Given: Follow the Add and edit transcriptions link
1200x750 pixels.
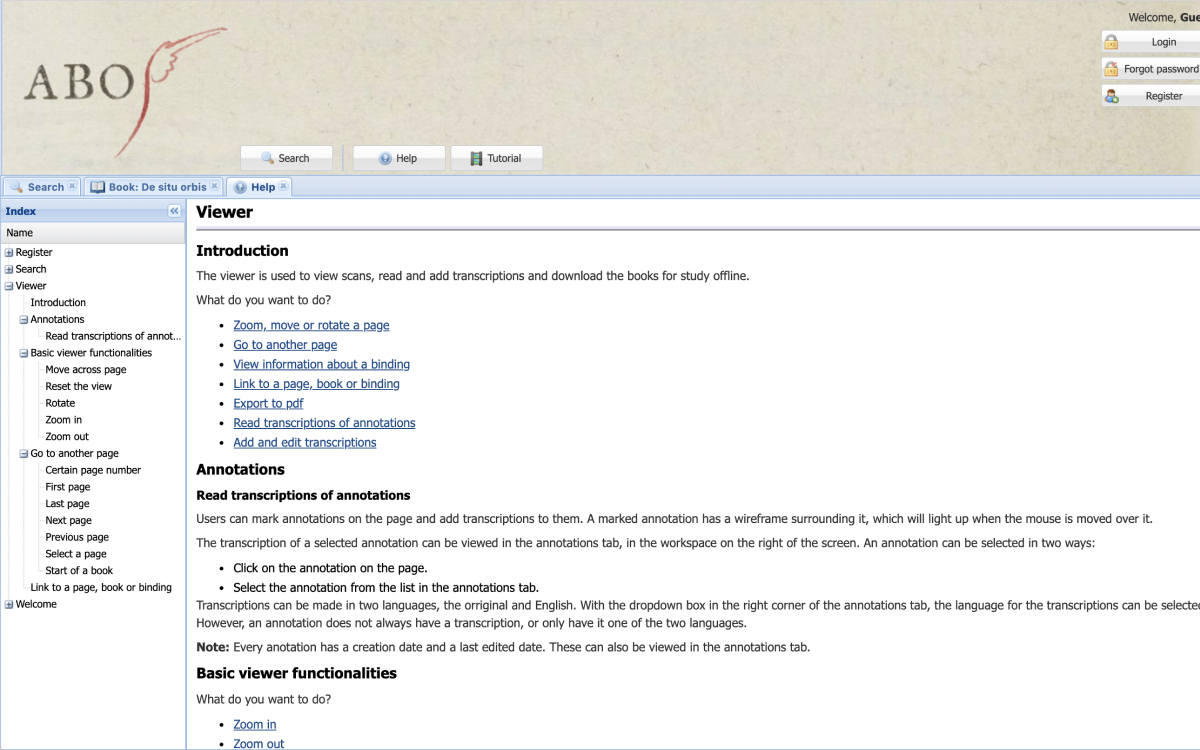Looking at the screenshot, I should click(305, 443).
